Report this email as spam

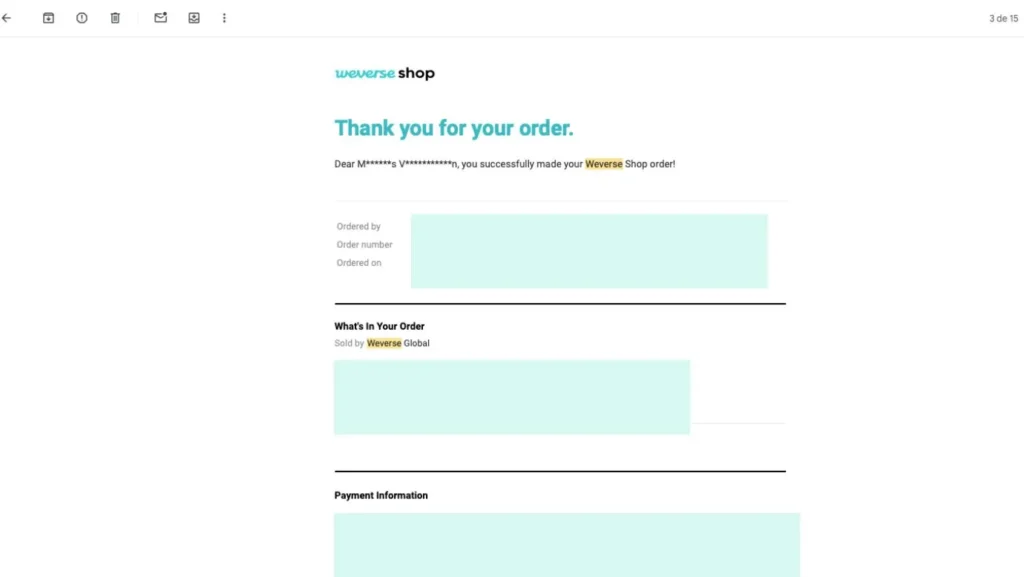82,18
